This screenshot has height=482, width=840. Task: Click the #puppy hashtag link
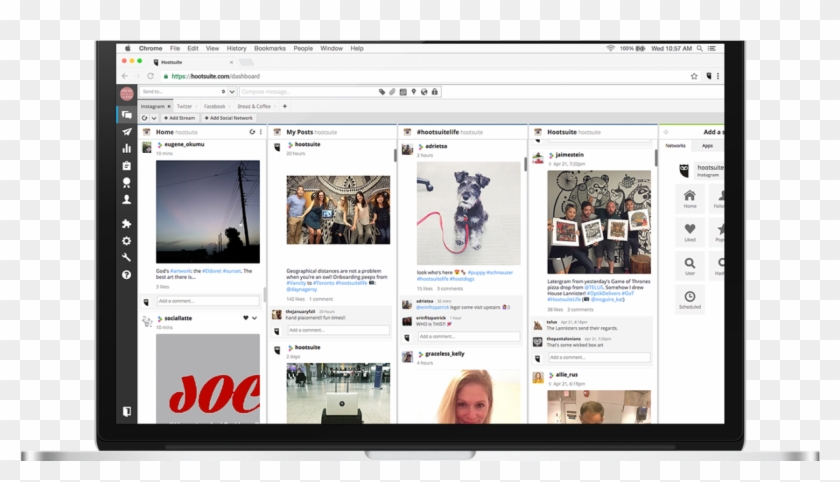pos(476,272)
